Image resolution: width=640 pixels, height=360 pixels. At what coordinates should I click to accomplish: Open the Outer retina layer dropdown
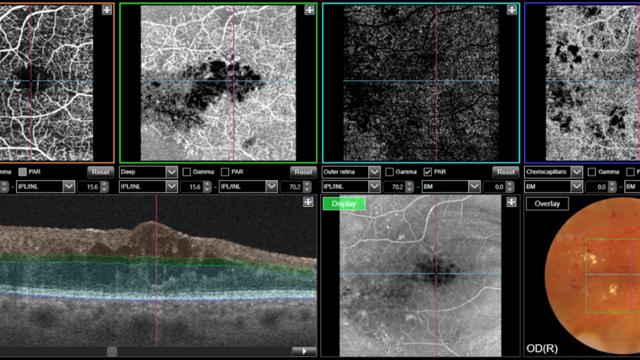coord(374,172)
